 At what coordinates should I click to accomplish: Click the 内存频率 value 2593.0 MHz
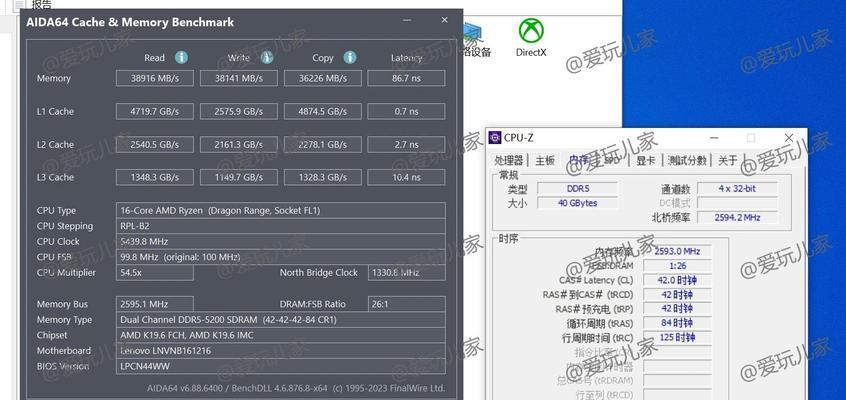tap(677, 252)
